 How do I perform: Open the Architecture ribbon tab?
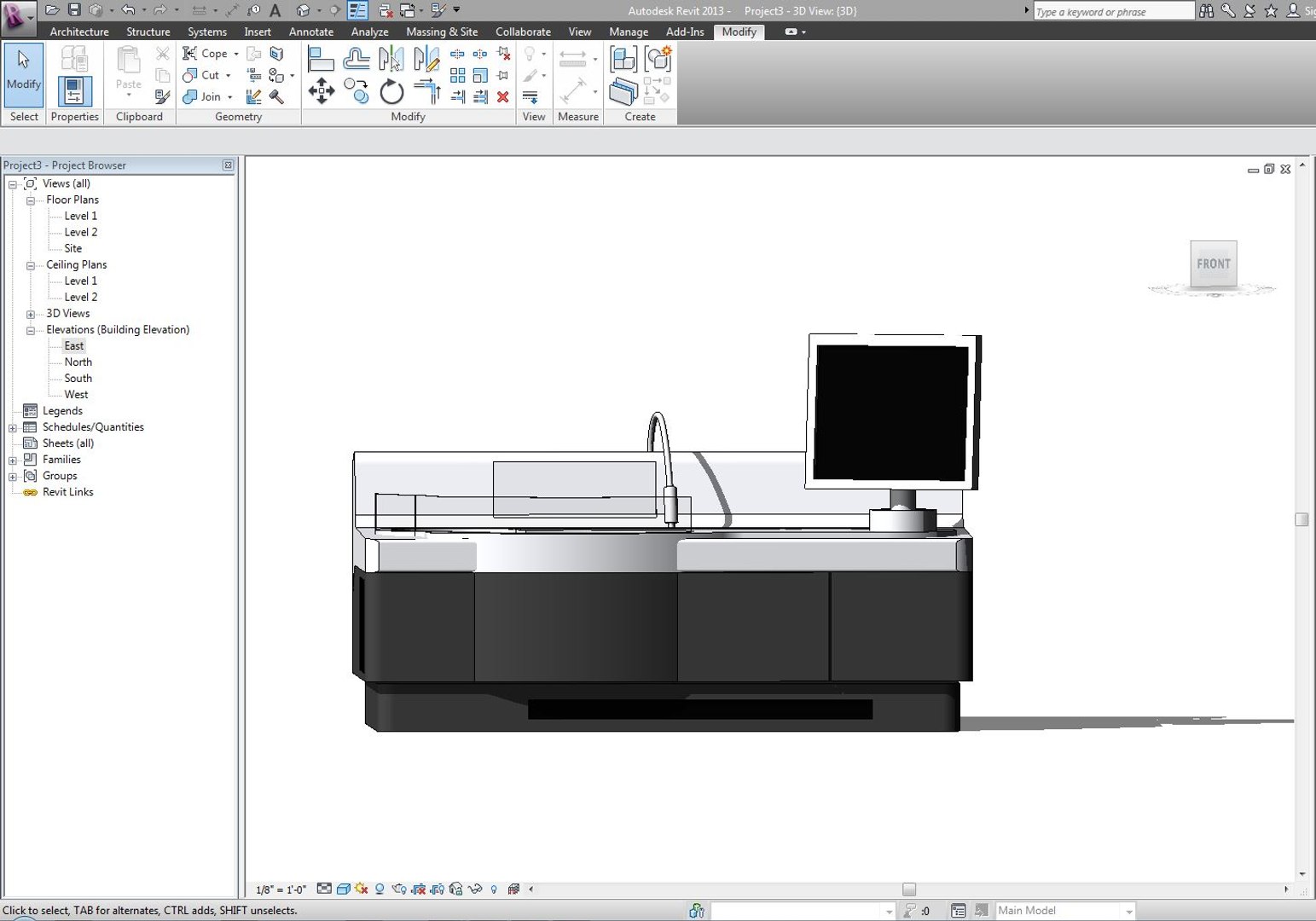click(x=79, y=32)
